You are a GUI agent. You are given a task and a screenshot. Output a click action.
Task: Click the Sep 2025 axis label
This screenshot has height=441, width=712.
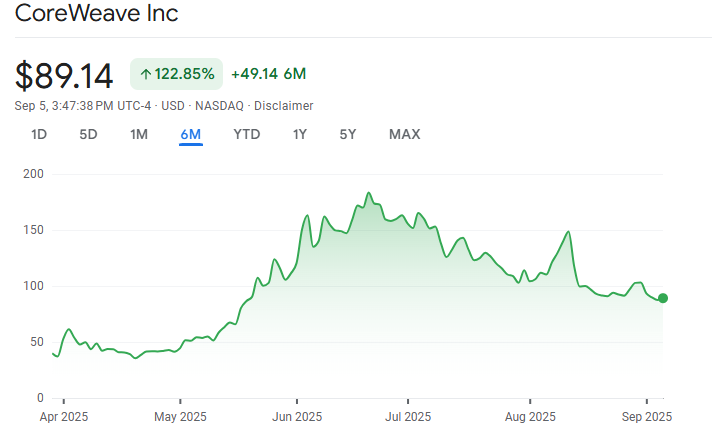646,416
